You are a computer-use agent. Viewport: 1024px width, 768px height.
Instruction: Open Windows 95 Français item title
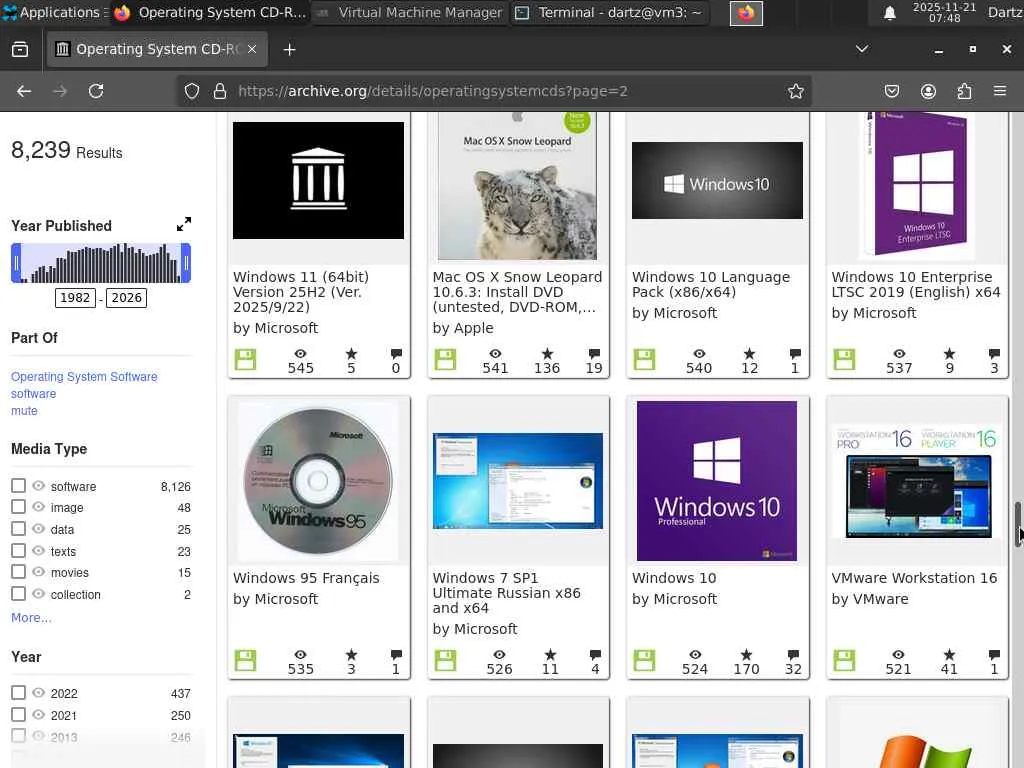306,578
